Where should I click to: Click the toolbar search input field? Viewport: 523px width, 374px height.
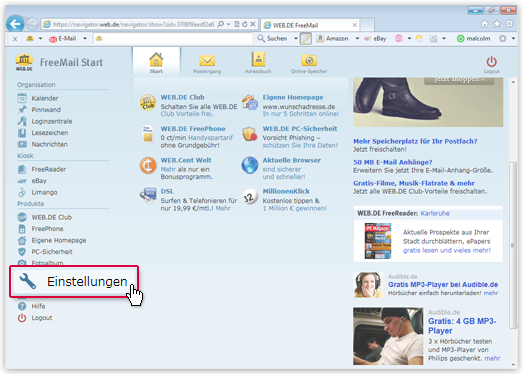(173, 39)
